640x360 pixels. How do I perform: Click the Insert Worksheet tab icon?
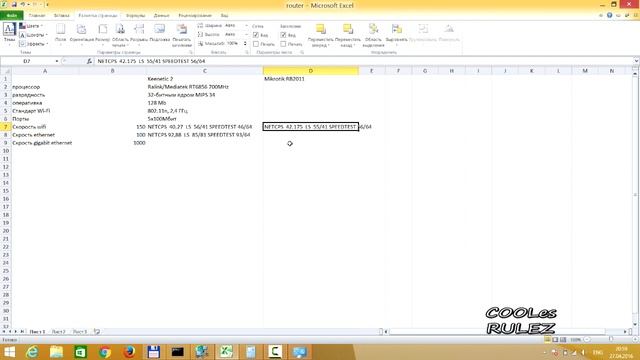point(97,332)
